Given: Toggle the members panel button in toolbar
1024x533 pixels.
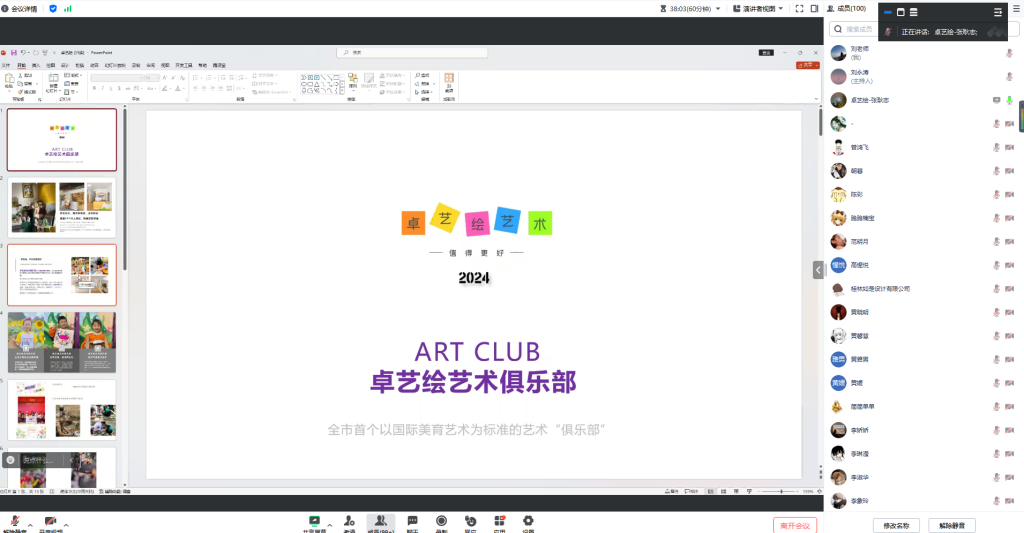Looking at the screenshot, I should point(380,521).
